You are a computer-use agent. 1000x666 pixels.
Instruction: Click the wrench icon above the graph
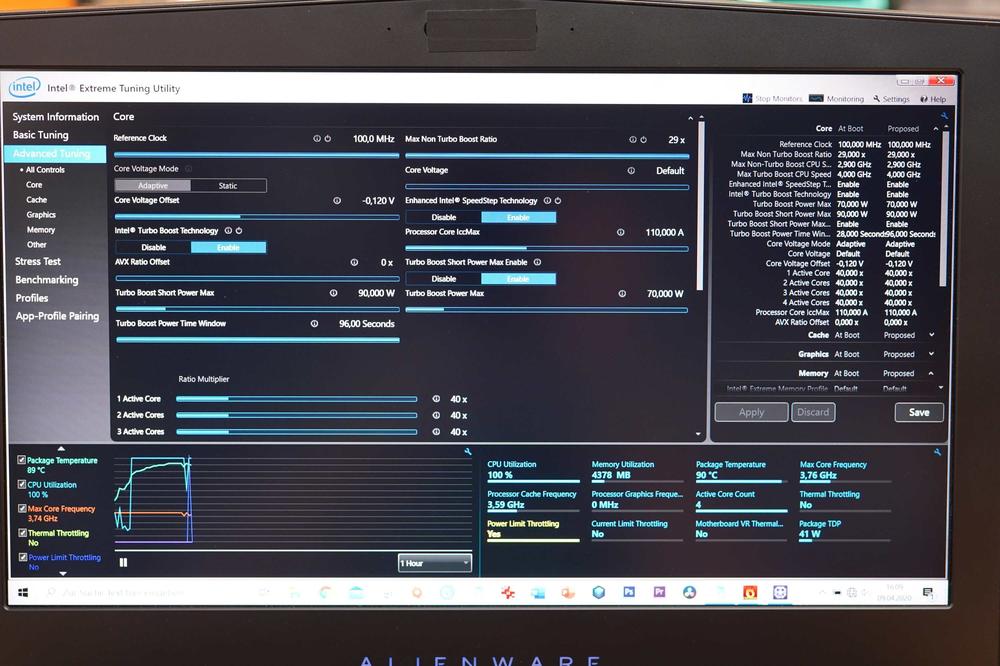click(x=468, y=452)
